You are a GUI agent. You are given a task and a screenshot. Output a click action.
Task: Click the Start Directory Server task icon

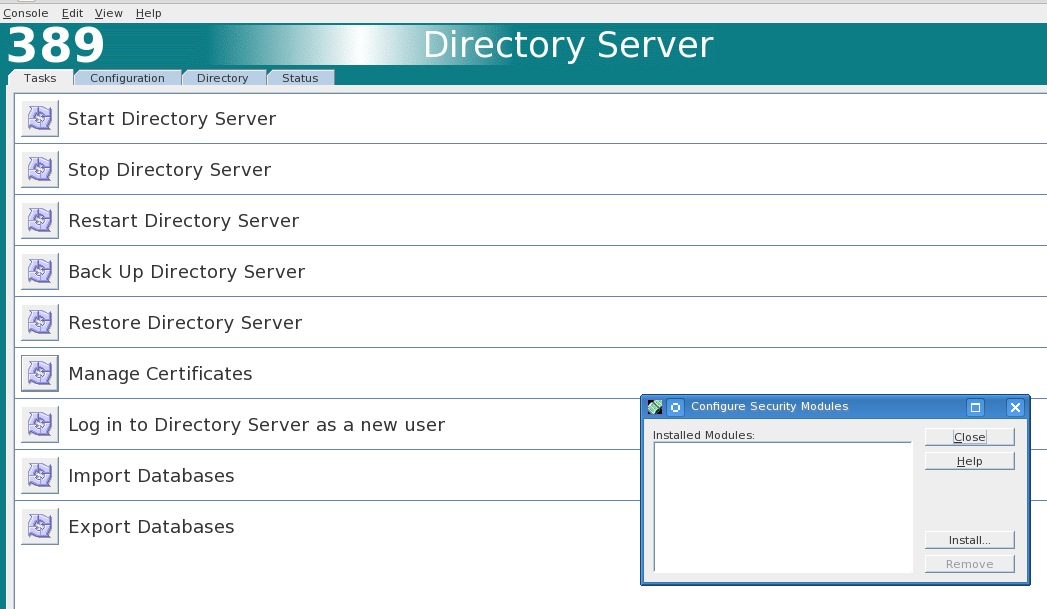[x=40, y=119]
